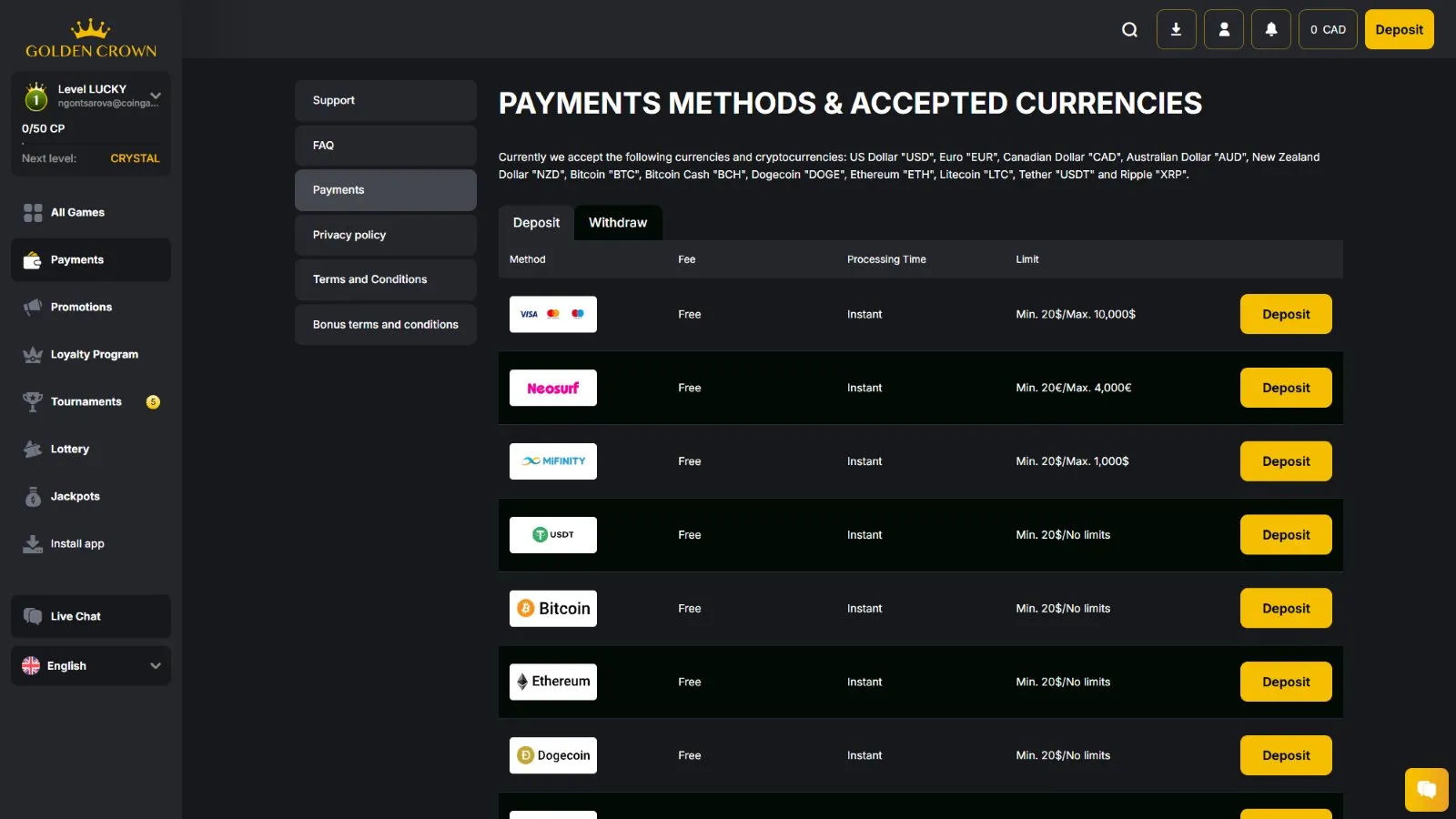The width and height of the screenshot is (1456, 819).
Task: Open Tournaments in the sidebar
Action: pyautogui.click(x=86, y=402)
